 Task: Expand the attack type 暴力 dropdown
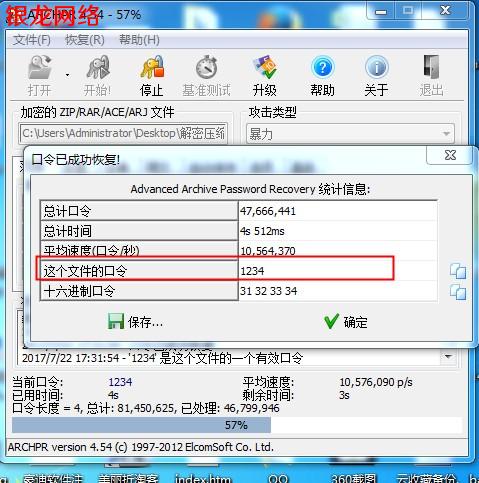pyautogui.click(x=446, y=134)
